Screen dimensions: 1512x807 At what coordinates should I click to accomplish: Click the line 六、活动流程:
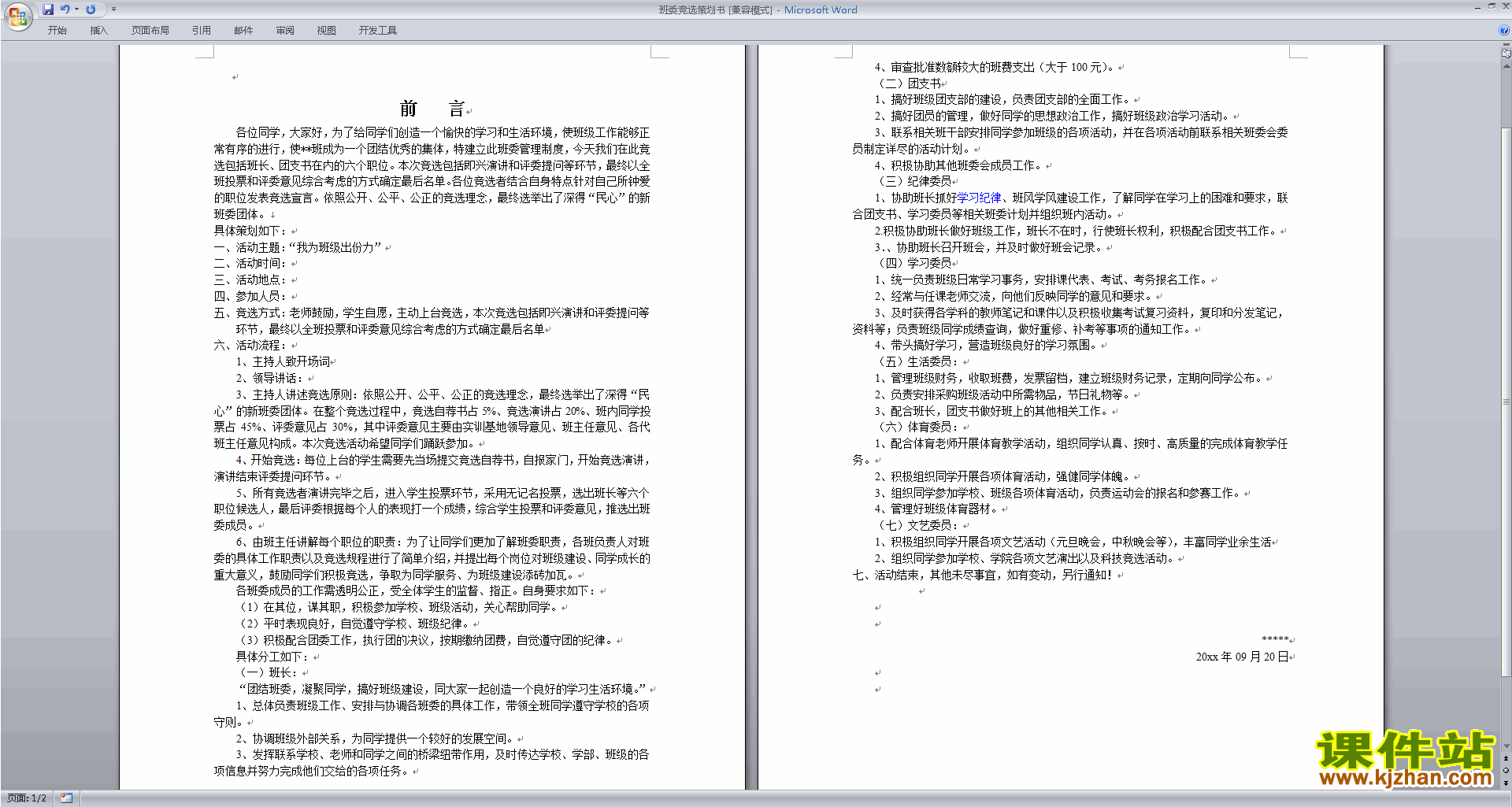[250, 346]
